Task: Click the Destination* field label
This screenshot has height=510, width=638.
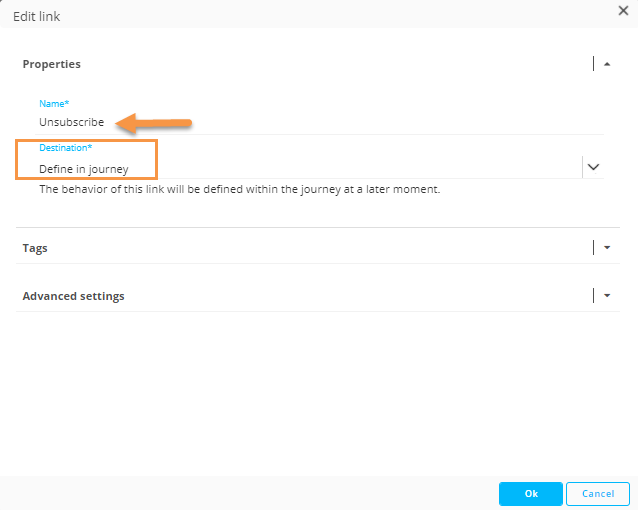Action: tap(66, 148)
